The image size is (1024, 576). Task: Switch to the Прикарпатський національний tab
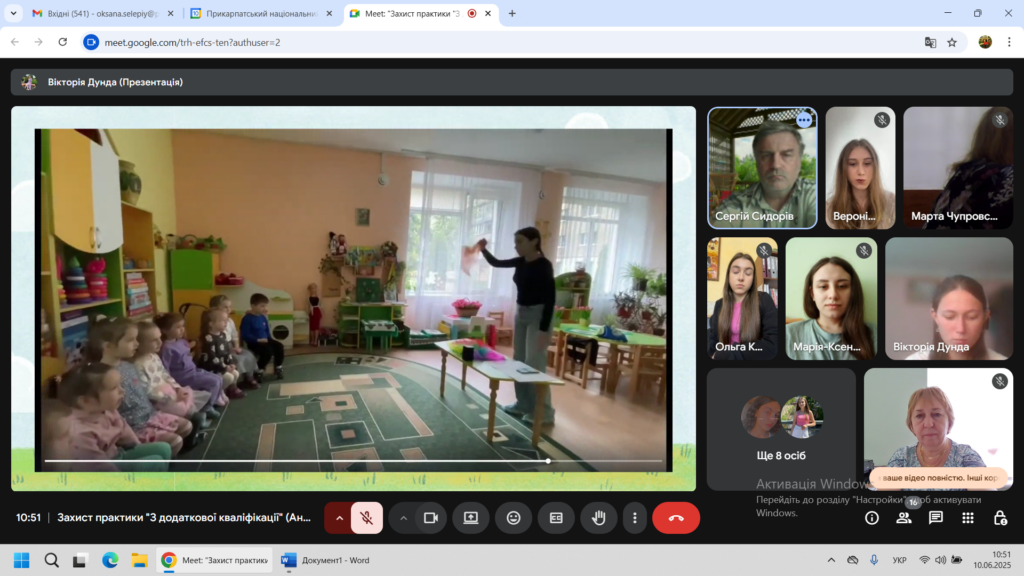260,14
